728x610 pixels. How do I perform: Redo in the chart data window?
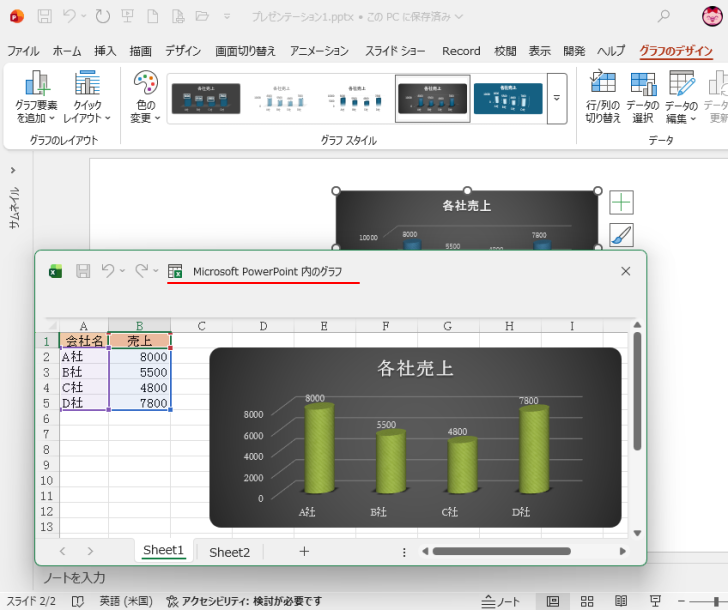pyautogui.click(x=142, y=271)
